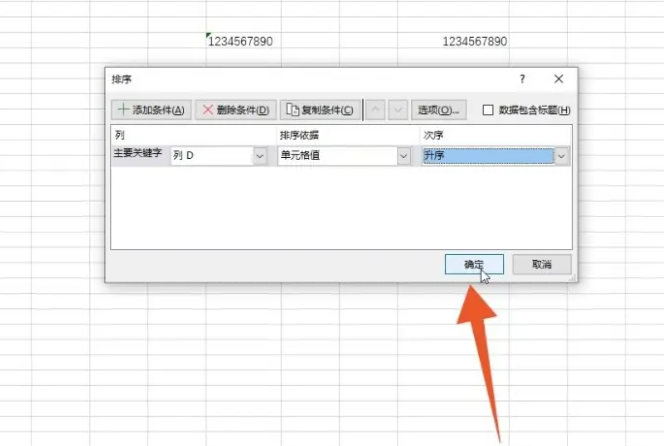The height and width of the screenshot is (446, 664).
Task: Expand the column 列 D dropdown
Action: pyautogui.click(x=260, y=156)
